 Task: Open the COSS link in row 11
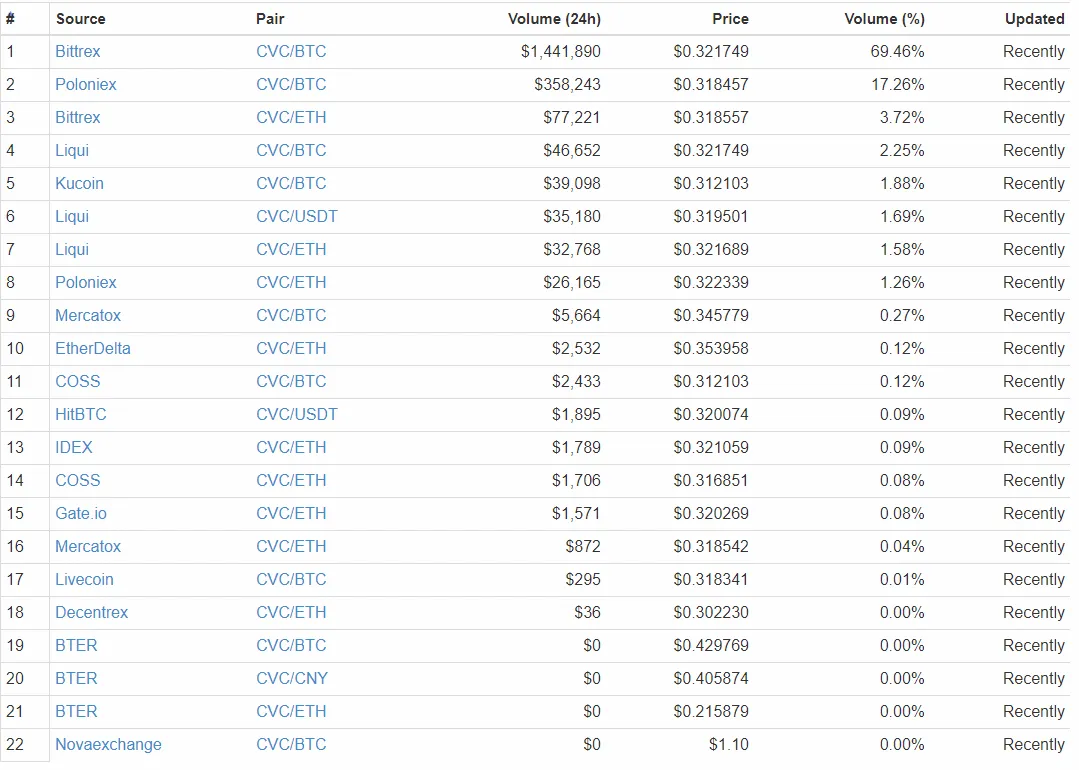click(x=78, y=382)
